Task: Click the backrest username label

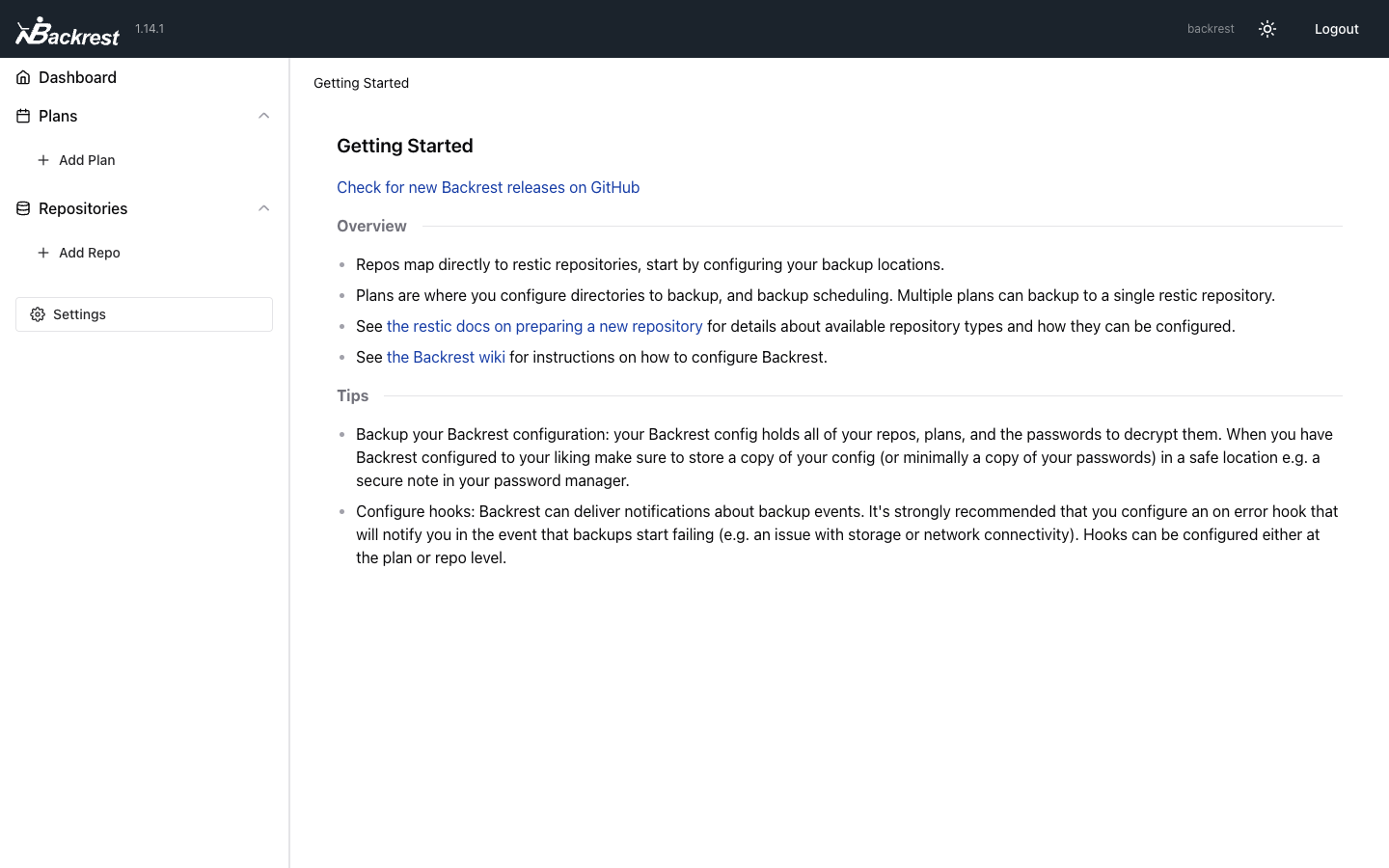Action: (1211, 29)
